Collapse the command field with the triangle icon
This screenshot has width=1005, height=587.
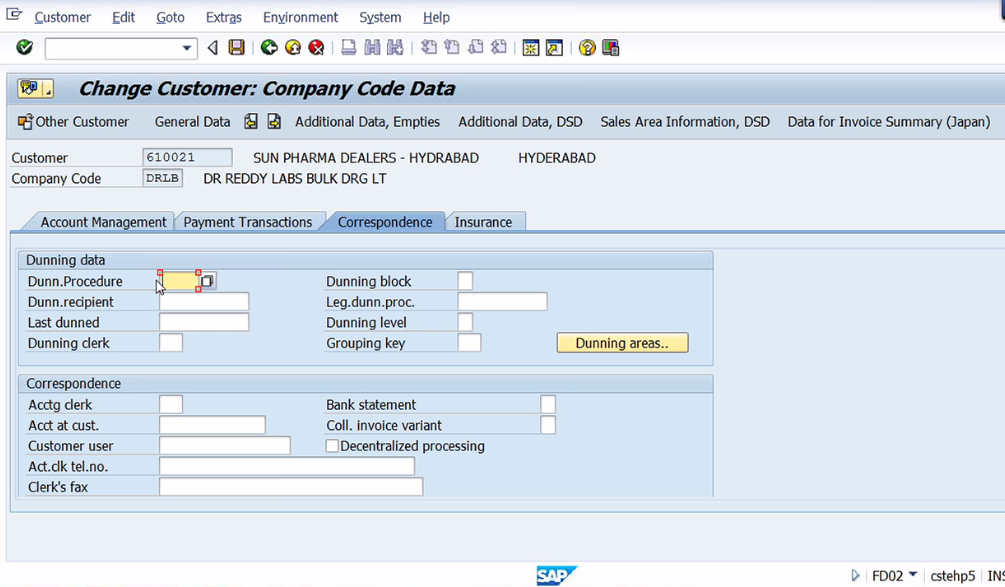coord(213,47)
